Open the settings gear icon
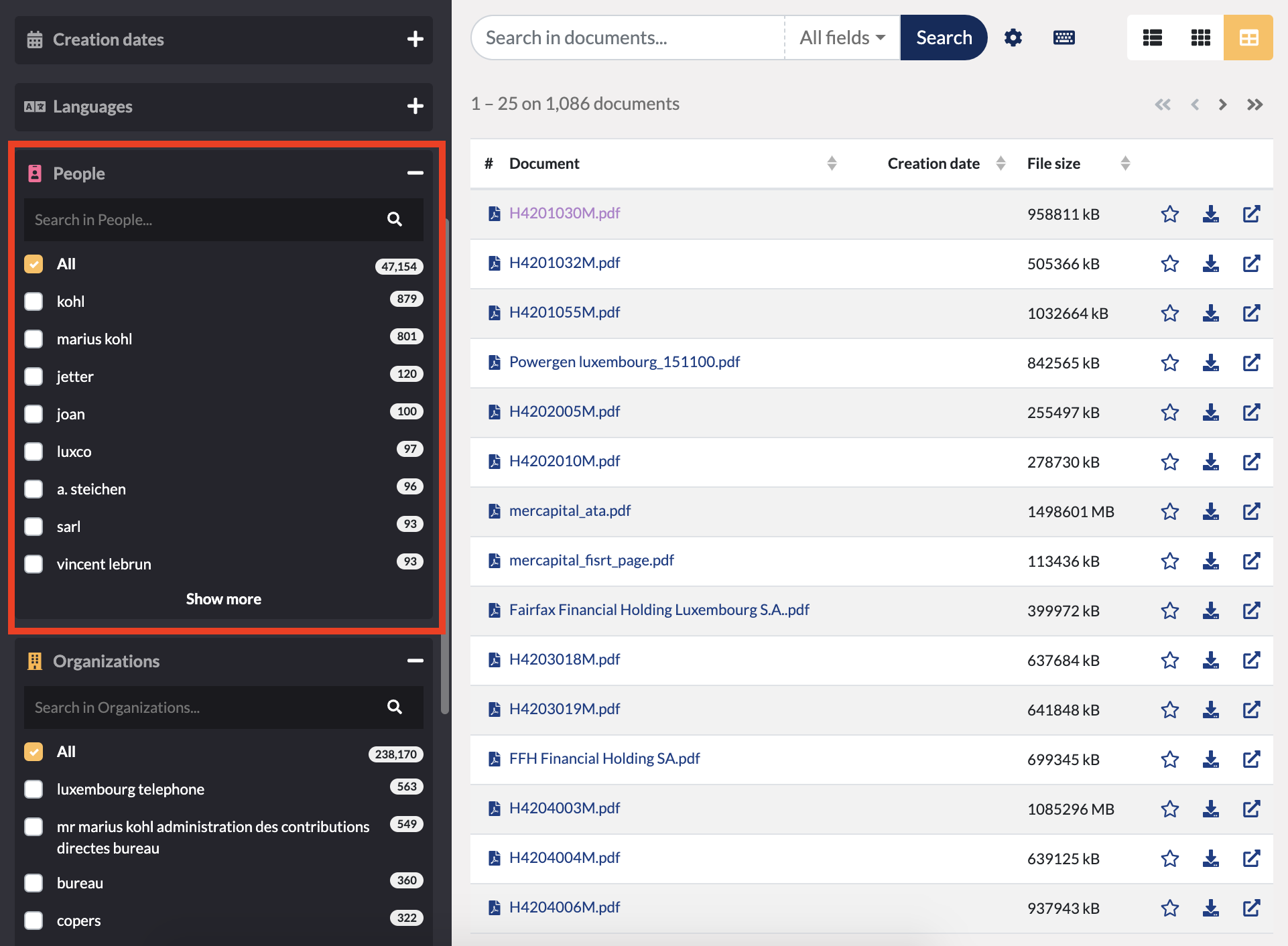 (x=1013, y=38)
